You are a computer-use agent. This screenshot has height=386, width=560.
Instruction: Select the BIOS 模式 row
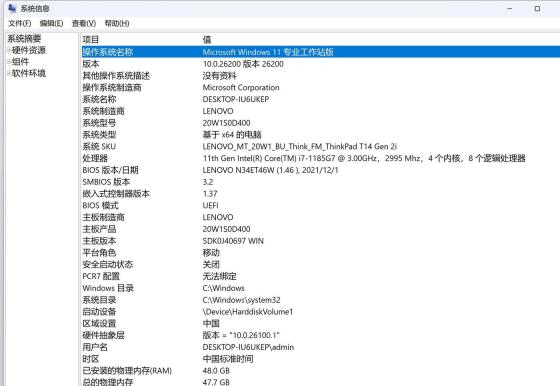pyautogui.click(x=321, y=205)
